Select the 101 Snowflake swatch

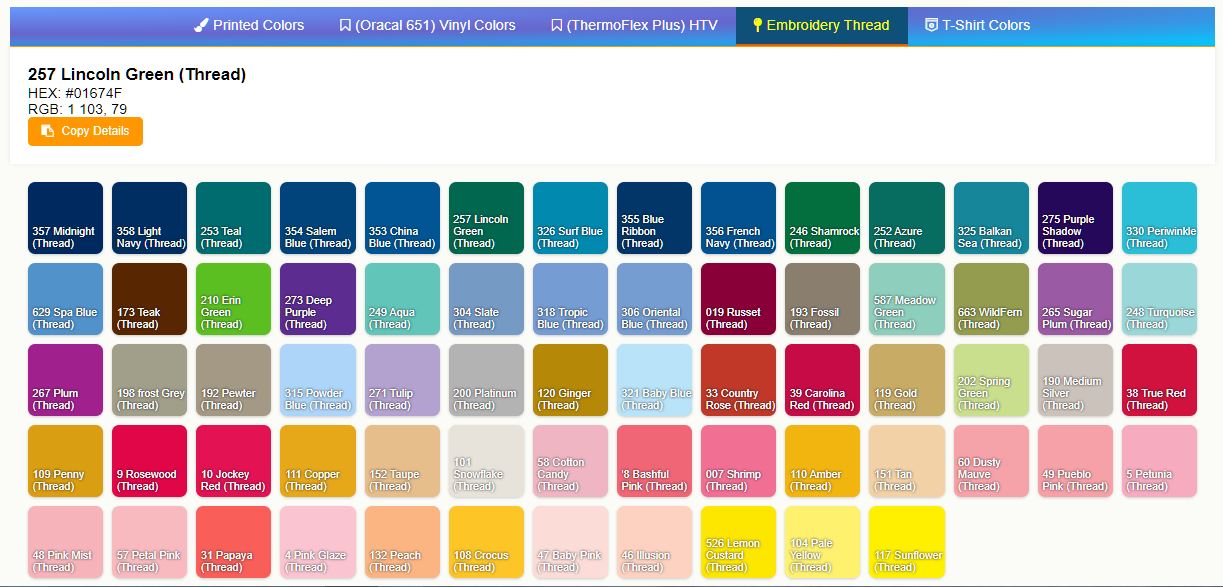tap(486, 460)
